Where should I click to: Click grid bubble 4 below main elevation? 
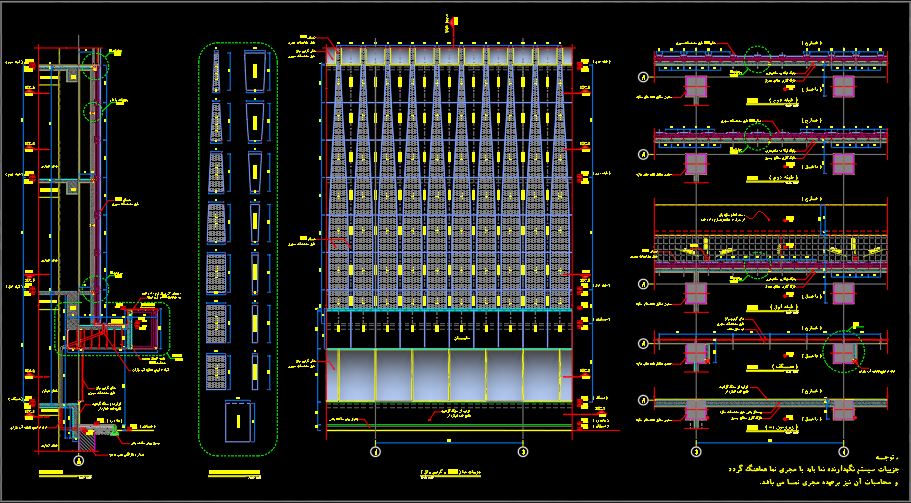[376, 452]
